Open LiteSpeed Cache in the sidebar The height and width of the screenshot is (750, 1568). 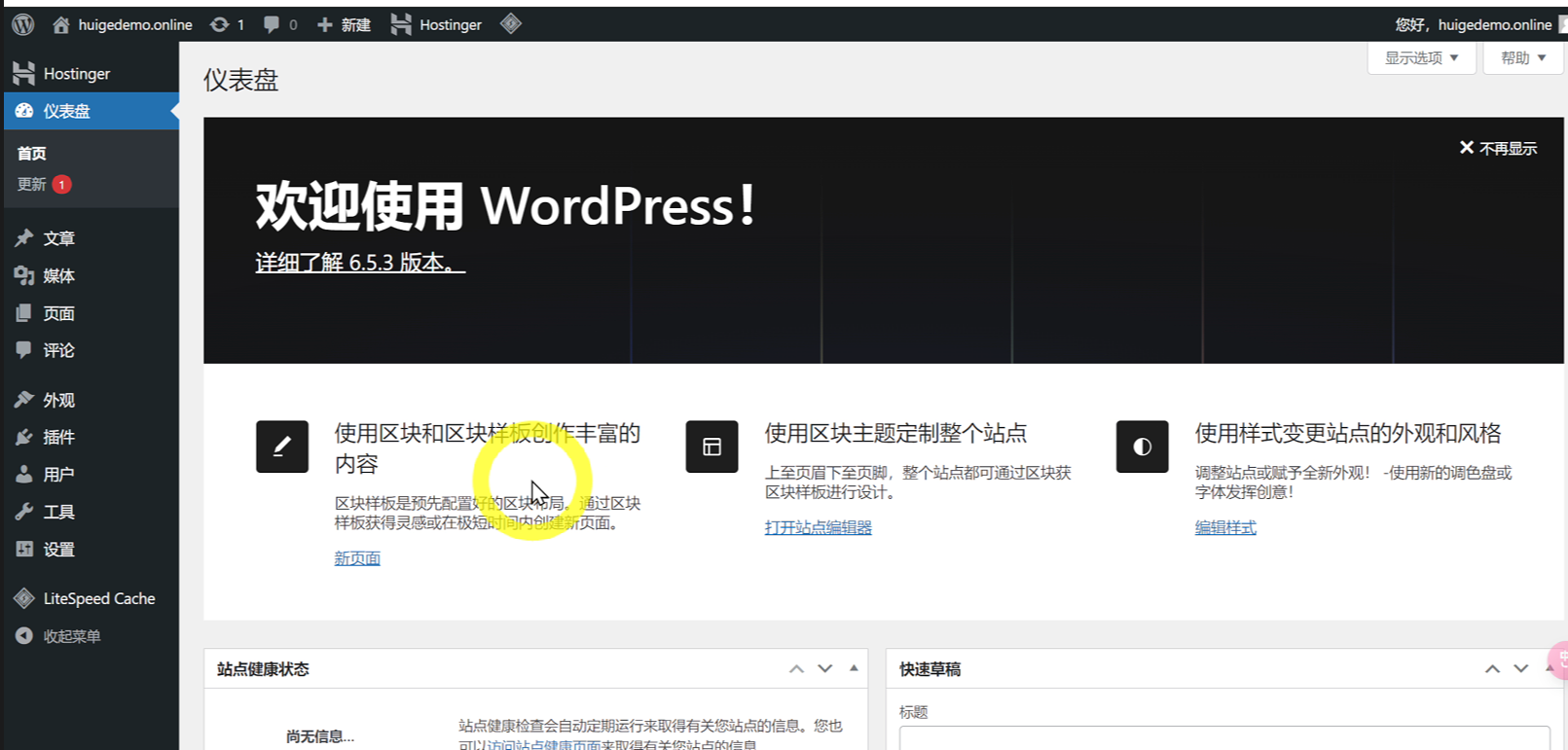[91, 598]
